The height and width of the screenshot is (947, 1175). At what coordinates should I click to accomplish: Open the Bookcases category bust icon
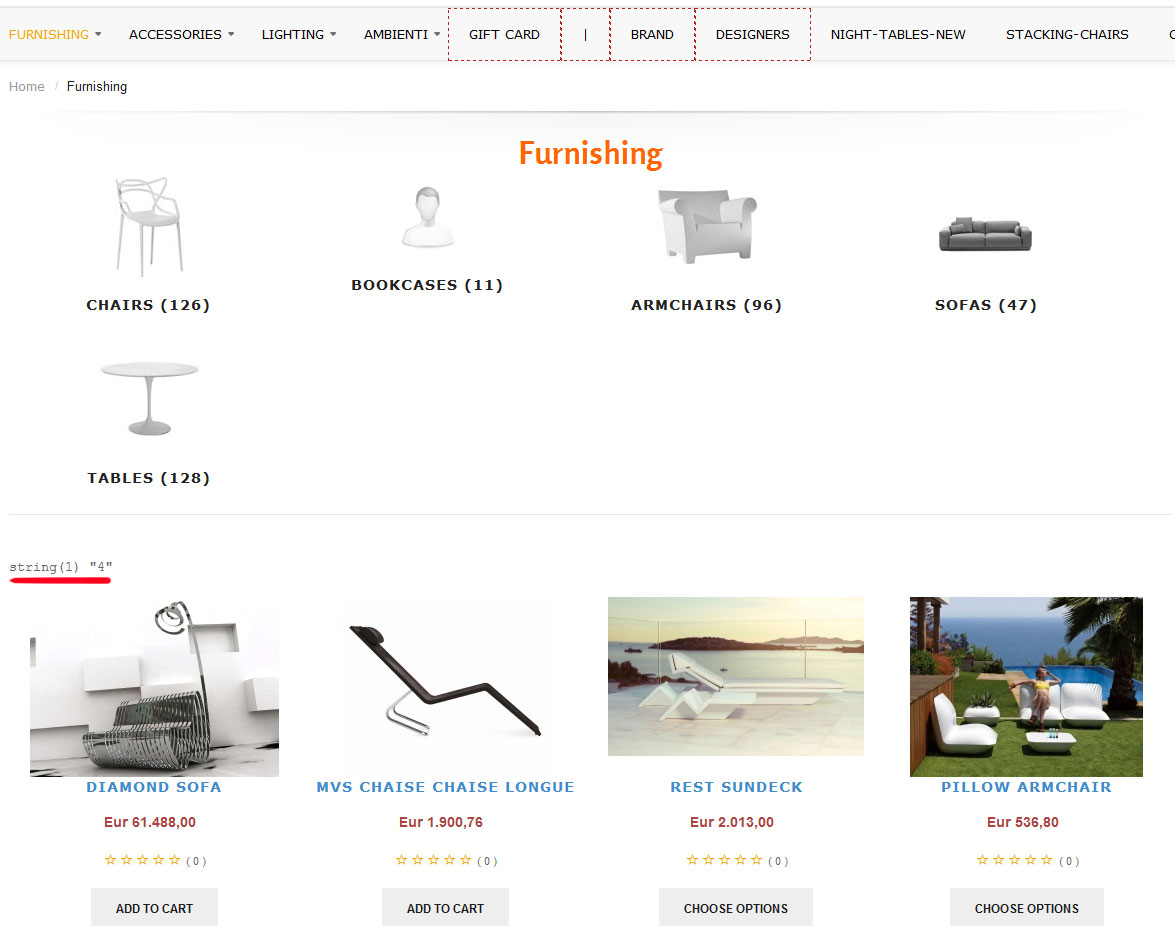[x=428, y=217]
